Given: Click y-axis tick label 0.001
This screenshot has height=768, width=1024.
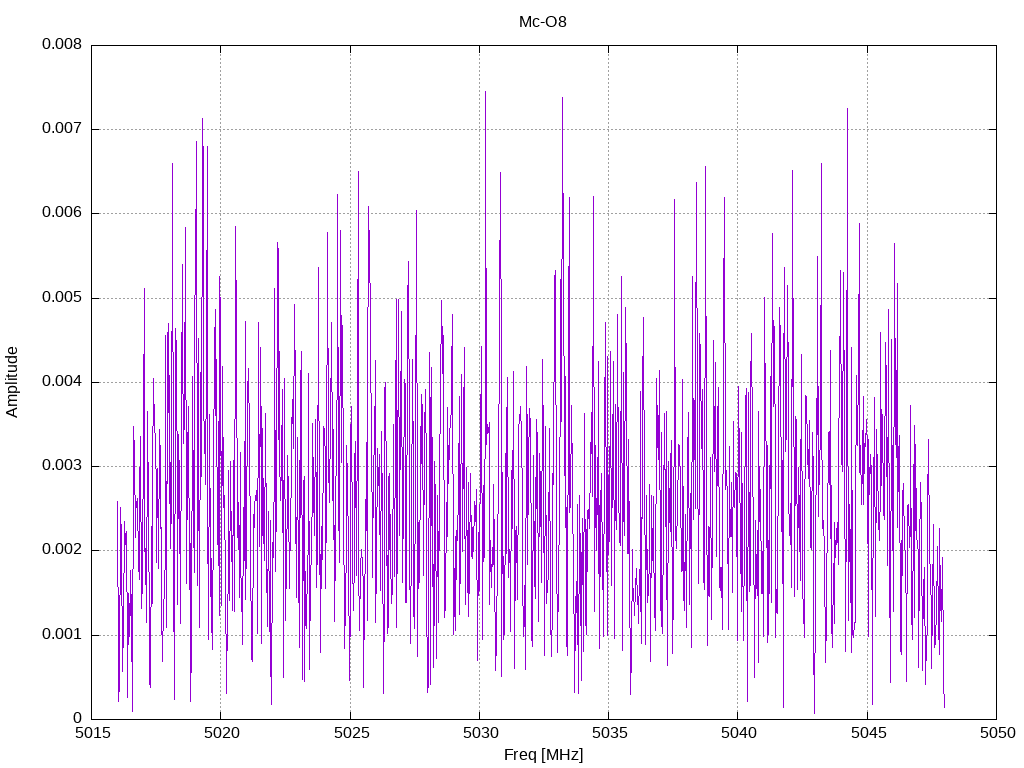Looking at the screenshot, I should tap(62, 634).
